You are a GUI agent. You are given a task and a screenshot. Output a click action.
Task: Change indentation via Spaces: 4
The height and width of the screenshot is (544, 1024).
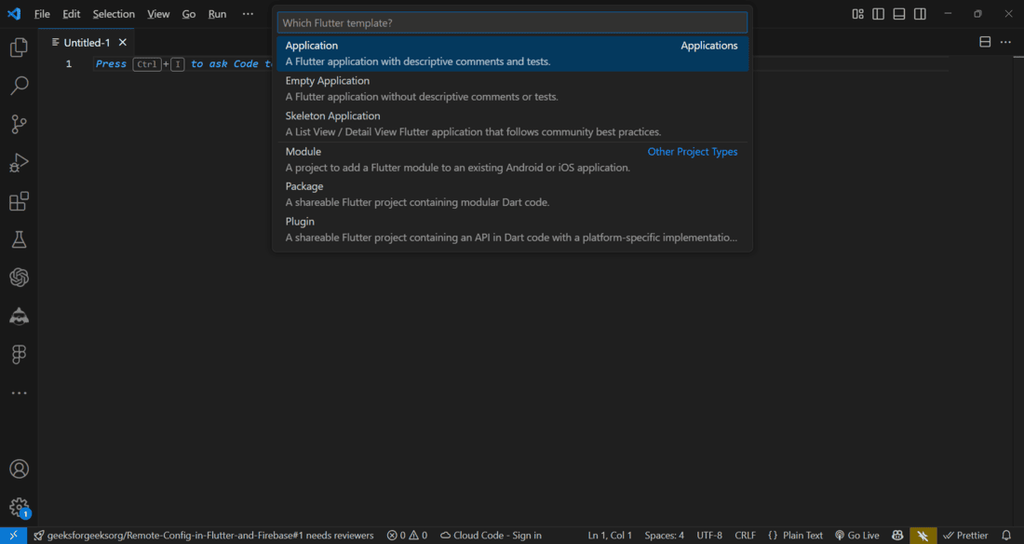click(x=664, y=536)
